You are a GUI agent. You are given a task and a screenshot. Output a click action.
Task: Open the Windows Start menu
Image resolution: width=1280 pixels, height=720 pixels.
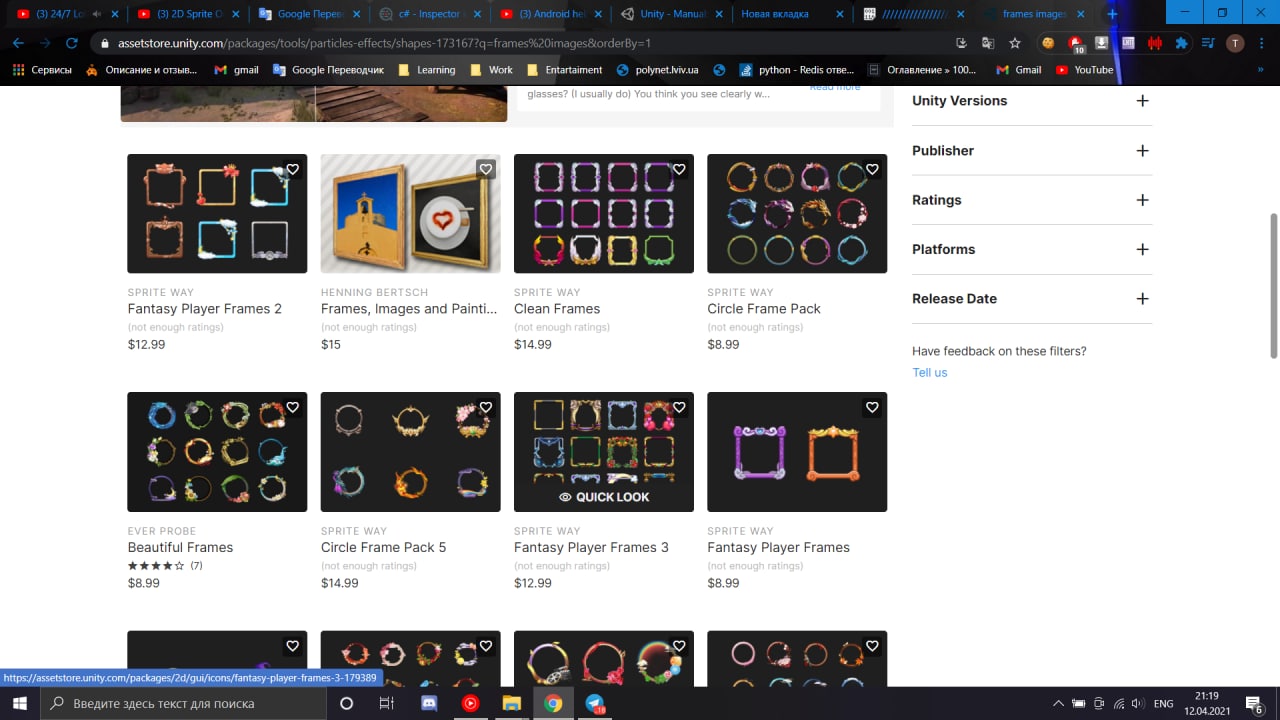pos(20,703)
